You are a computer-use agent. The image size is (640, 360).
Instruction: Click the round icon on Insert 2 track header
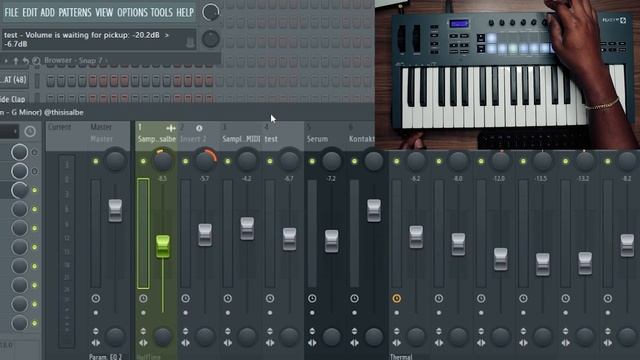(199, 129)
